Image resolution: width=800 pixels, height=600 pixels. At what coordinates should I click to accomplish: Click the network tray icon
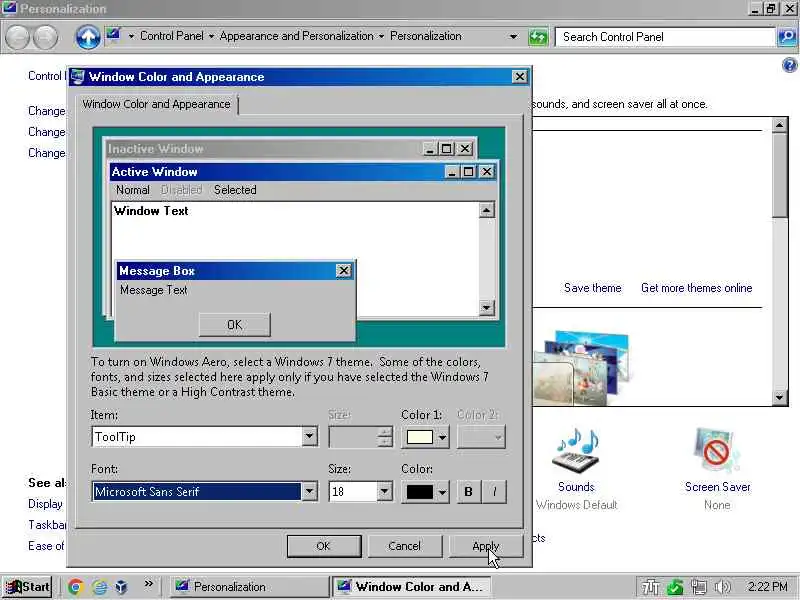click(698, 587)
